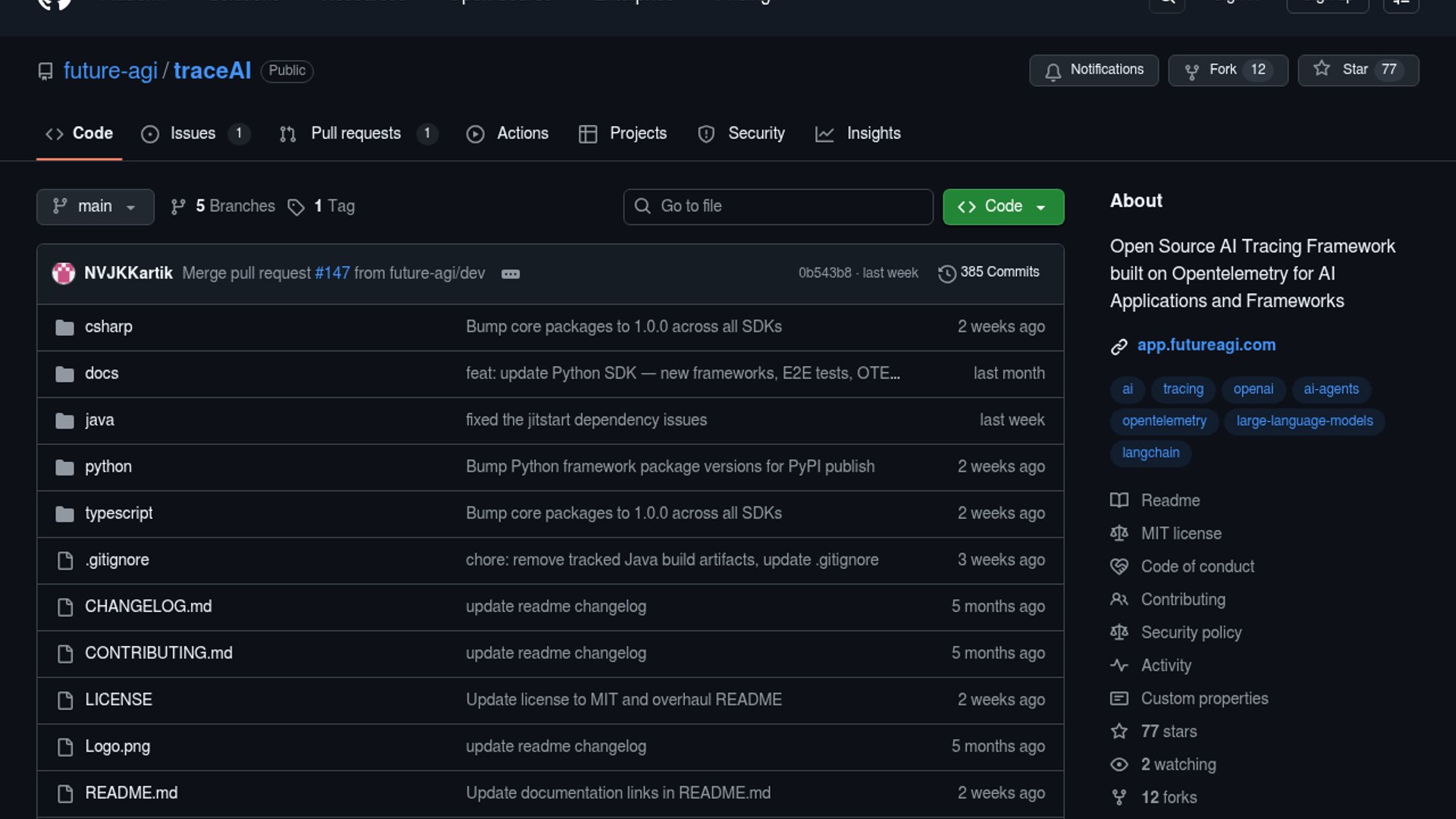This screenshot has width=1456, height=819.
Task: Click the branches icon beside 5 Branches
Action: pyautogui.click(x=178, y=207)
